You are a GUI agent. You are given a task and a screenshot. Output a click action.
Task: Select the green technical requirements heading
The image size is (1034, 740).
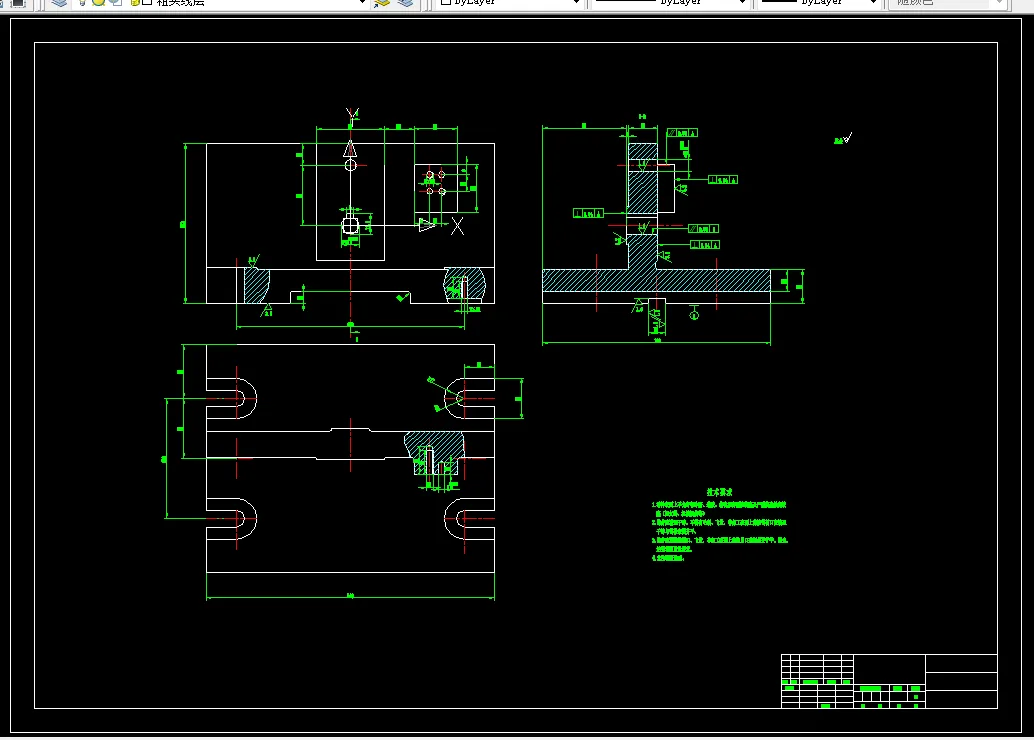(719, 492)
